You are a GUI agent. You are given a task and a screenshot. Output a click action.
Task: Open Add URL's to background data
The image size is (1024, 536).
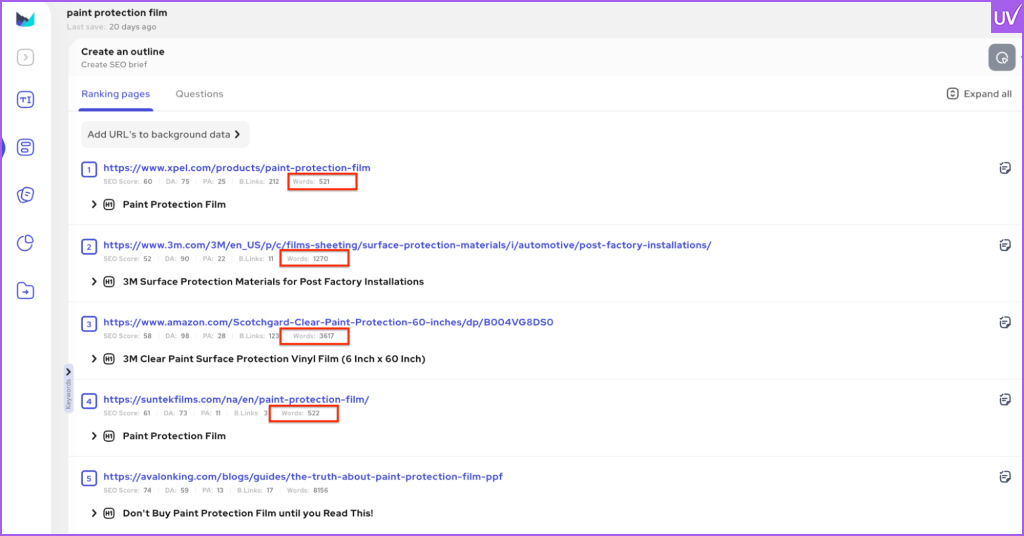tap(165, 134)
